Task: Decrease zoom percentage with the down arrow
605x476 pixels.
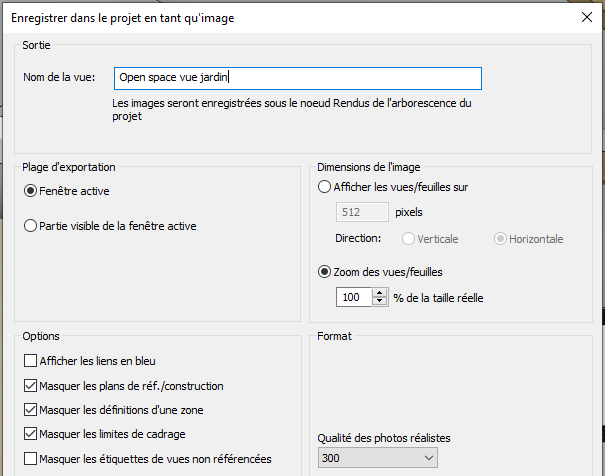Action: coord(379,302)
